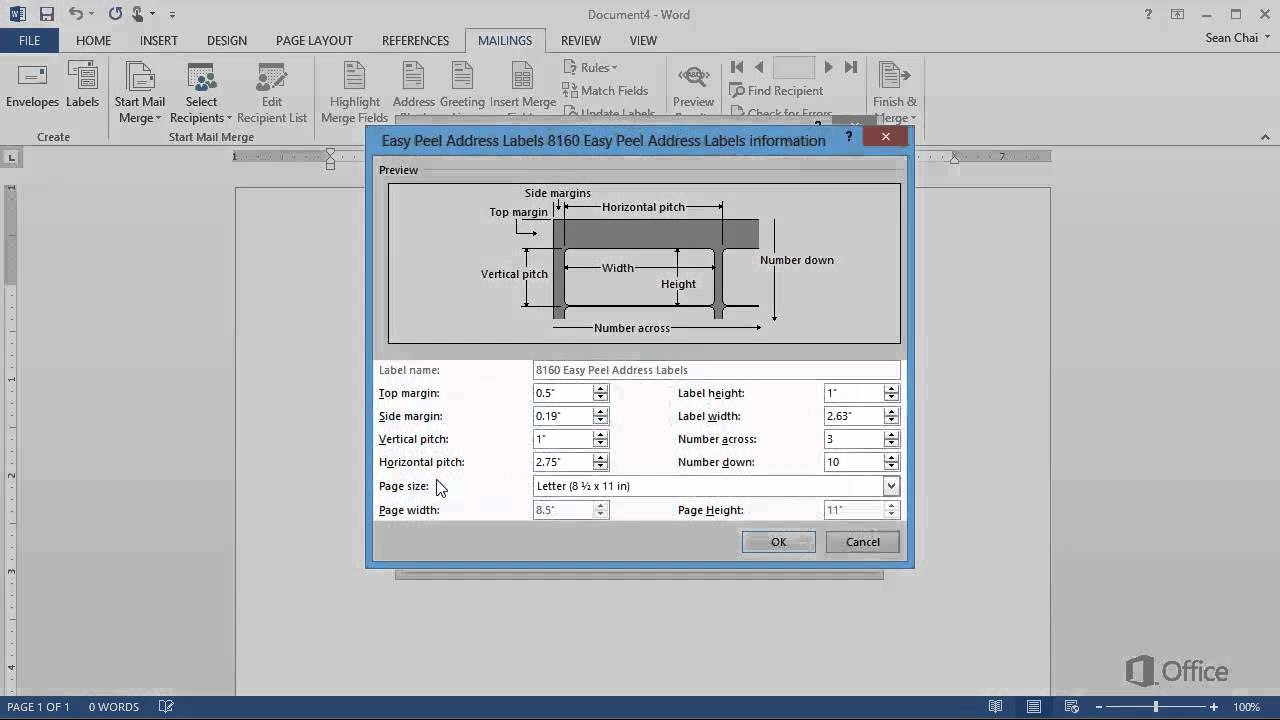The width and height of the screenshot is (1280, 720).
Task: Cancel the label information dialog
Action: pos(862,541)
